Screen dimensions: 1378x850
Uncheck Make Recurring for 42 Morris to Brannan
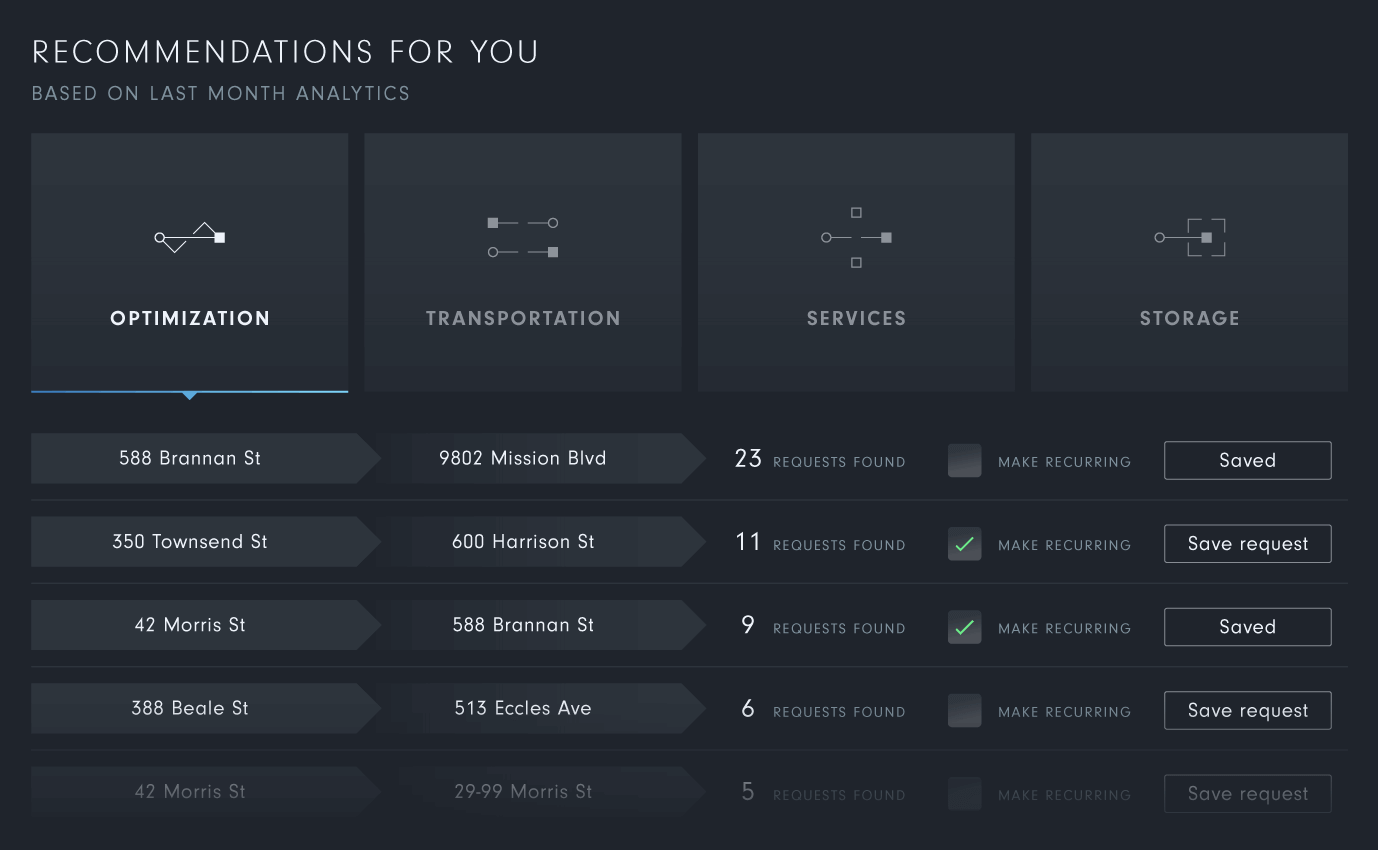pos(965,627)
